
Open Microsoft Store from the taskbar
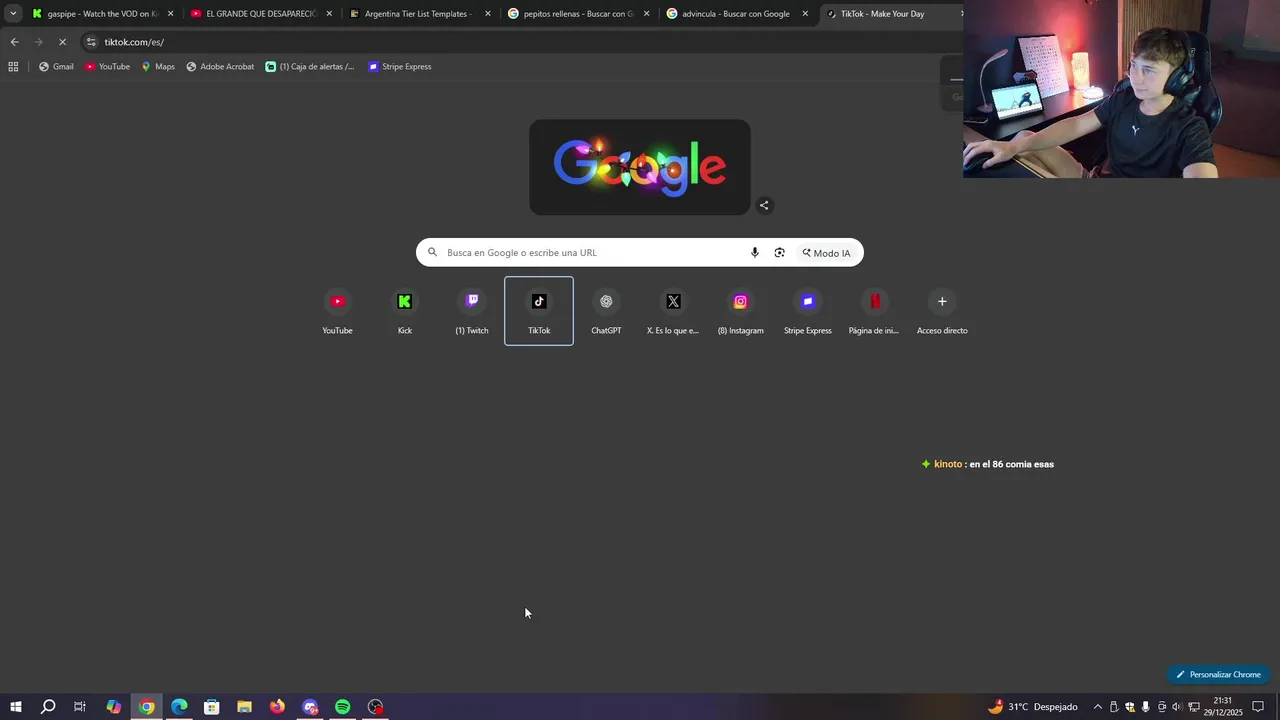(x=212, y=707)
